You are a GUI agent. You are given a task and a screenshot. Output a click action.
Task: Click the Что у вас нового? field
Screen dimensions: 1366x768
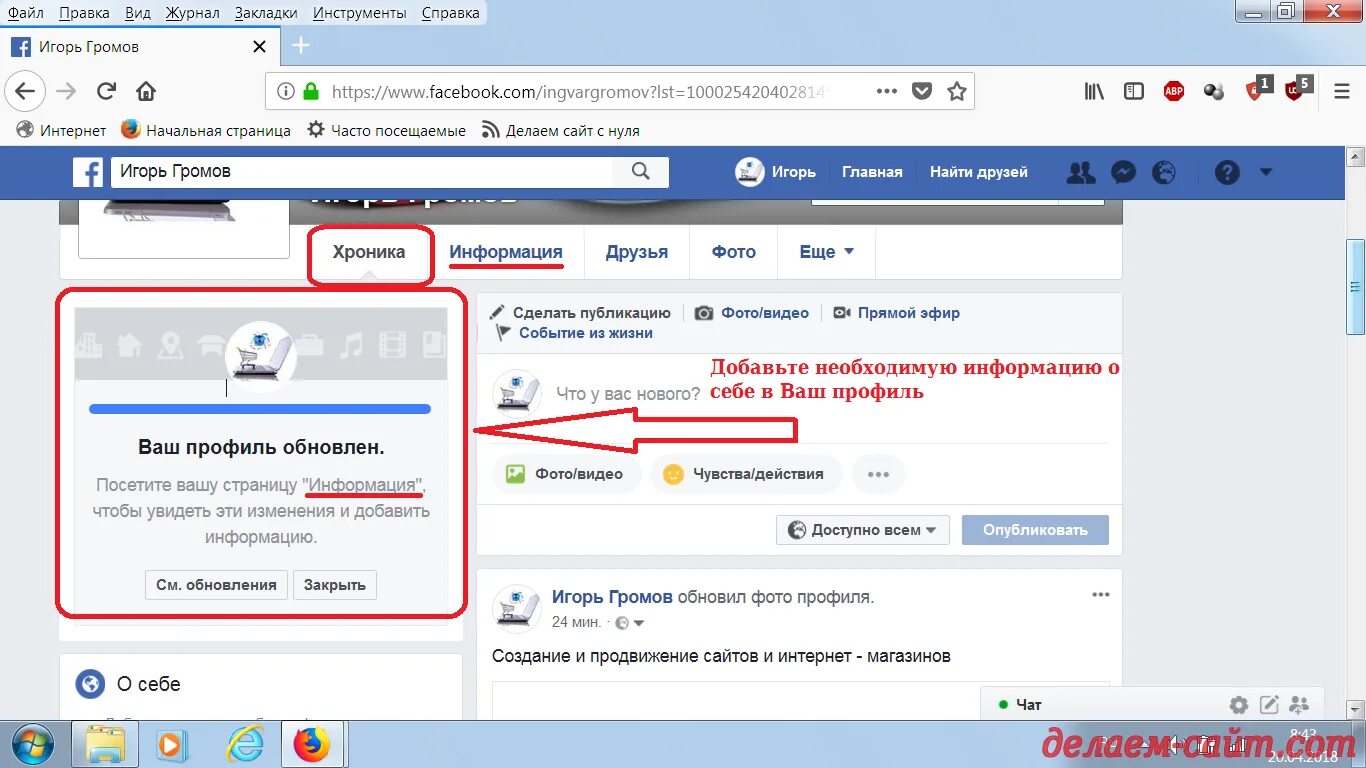(x=628, y=394)
